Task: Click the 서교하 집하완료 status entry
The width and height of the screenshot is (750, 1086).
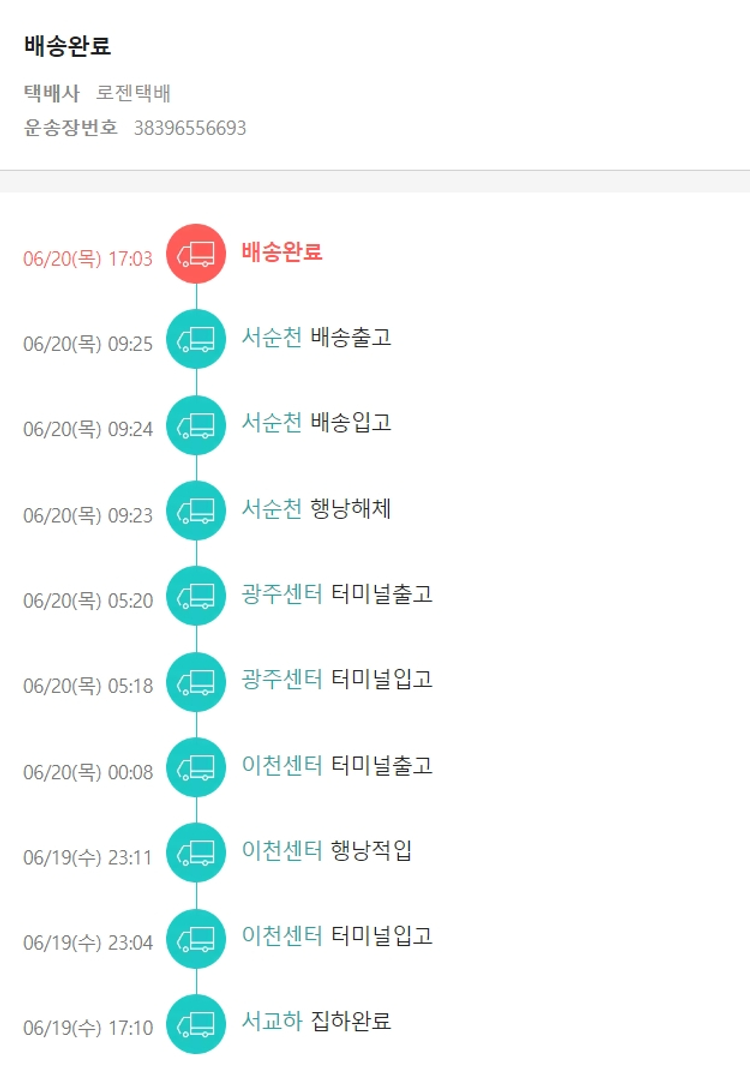Action: tap(316, 1021)
